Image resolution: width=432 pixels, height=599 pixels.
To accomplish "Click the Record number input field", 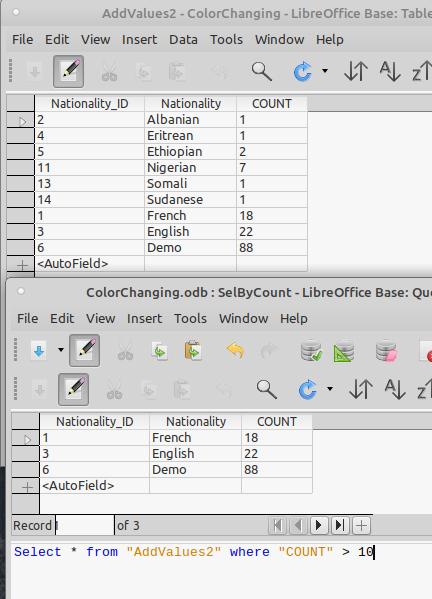I will (x=84, y=526).
